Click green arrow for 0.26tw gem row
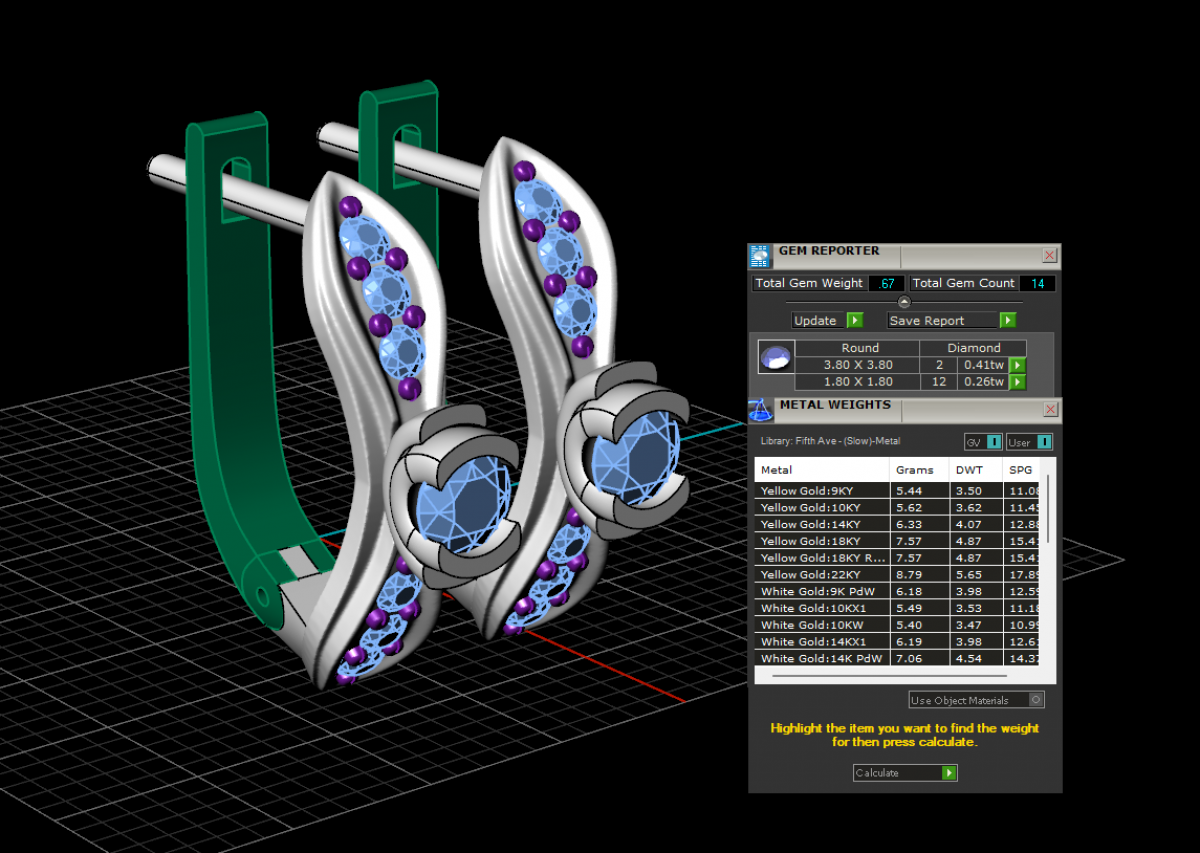The width and height of the screenshot is (1200, 853). click(x=1017, y=382)
